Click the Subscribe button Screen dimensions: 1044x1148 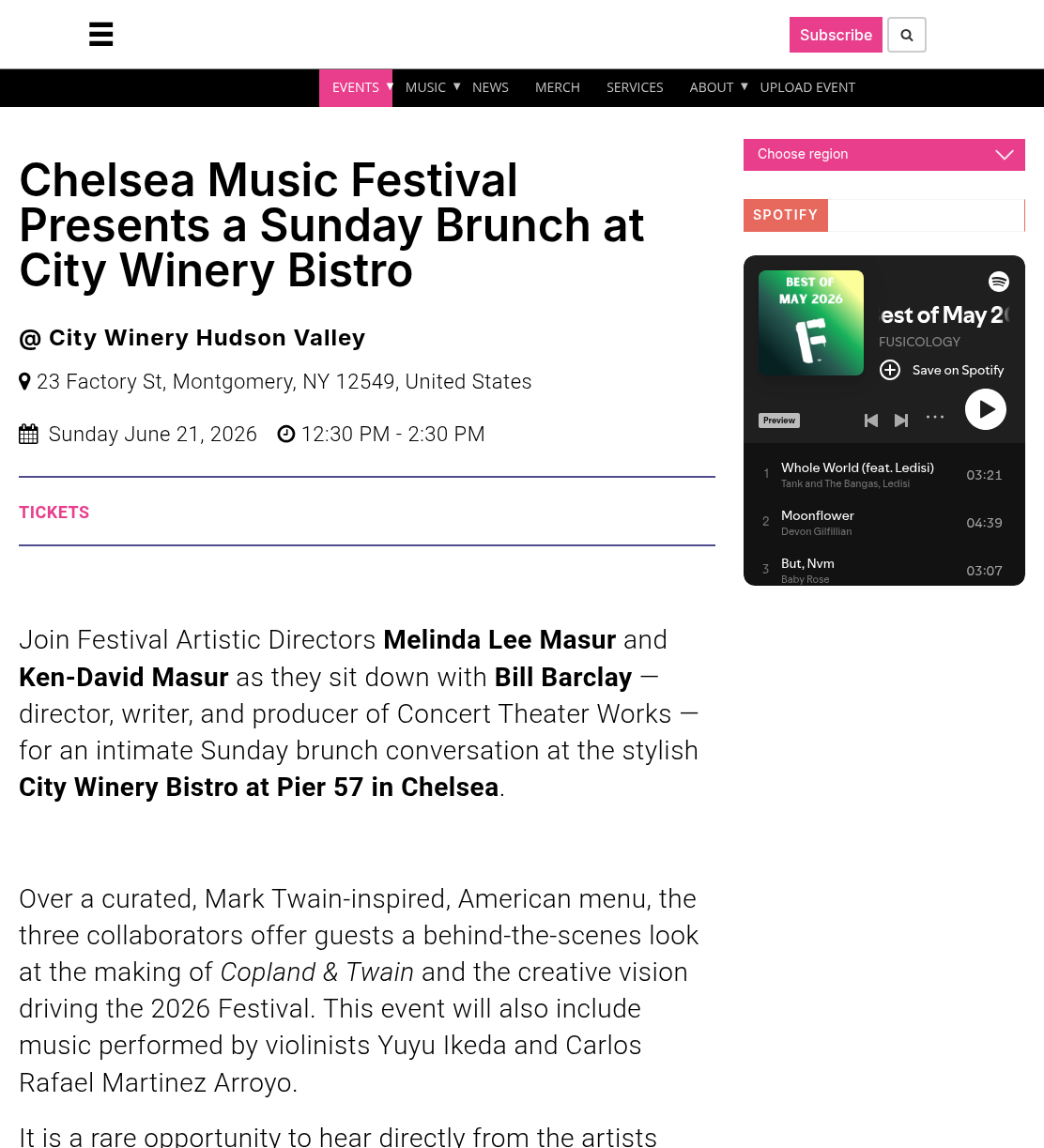pos(836,35)
